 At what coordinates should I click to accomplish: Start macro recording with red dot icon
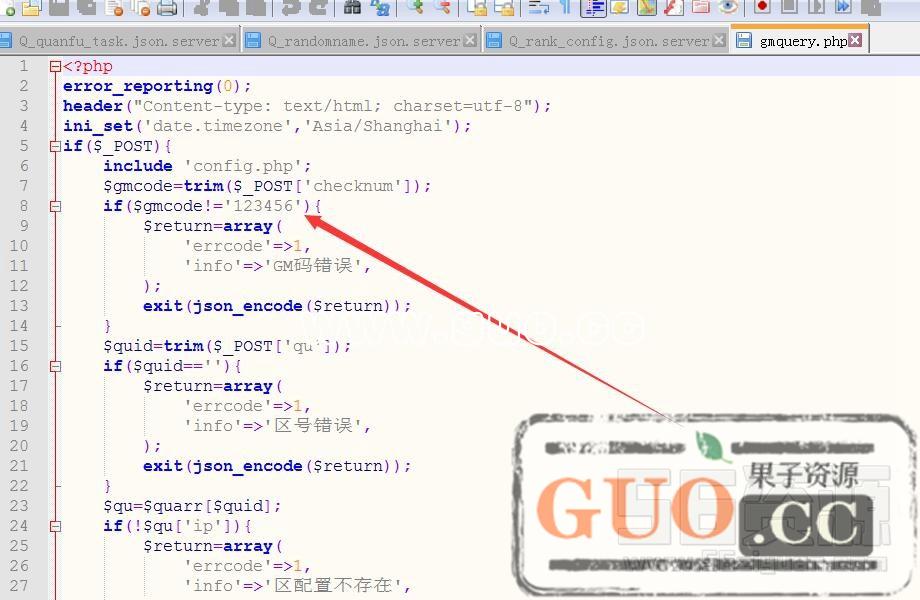click(x=762, y=7)
